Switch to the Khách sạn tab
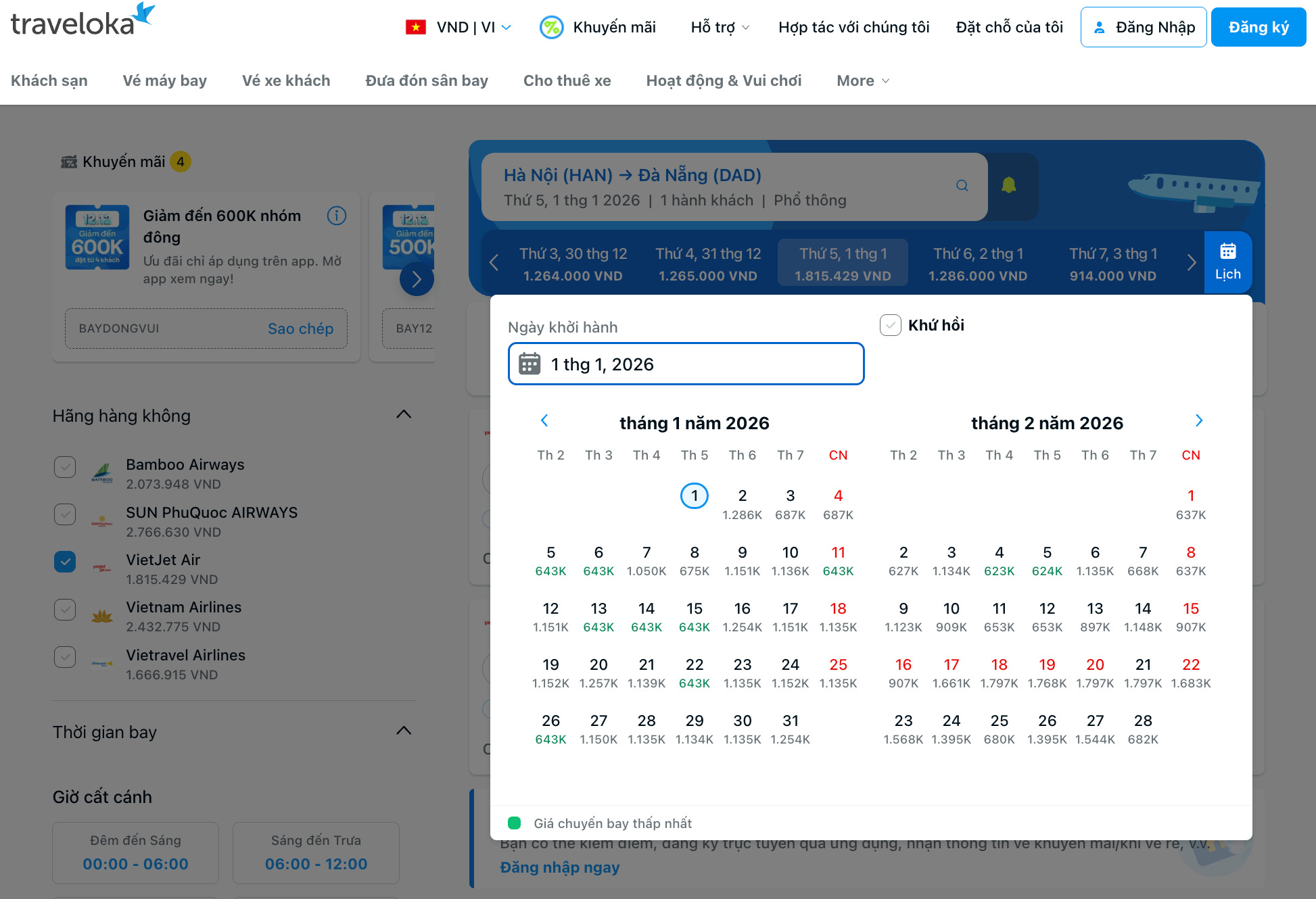1316x899 pixels. tap(49, 80)
